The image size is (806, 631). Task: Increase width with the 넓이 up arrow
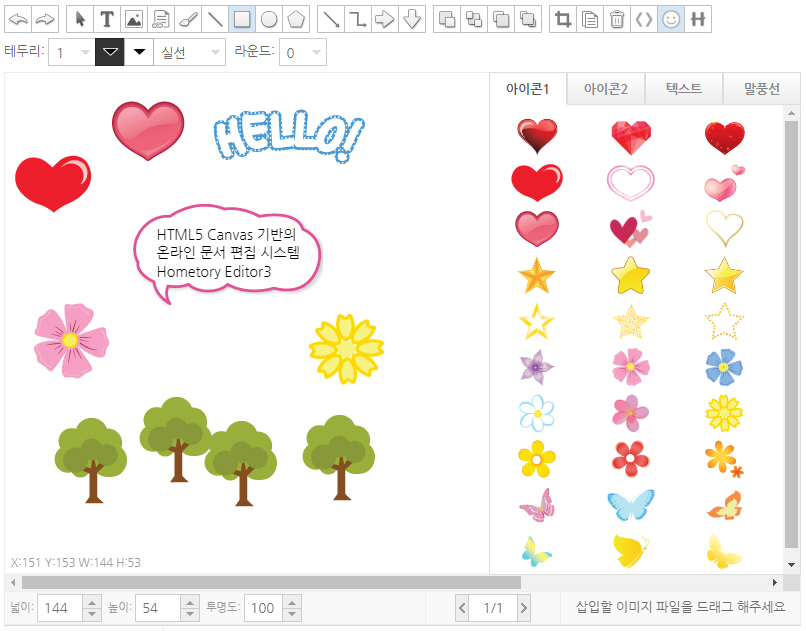pos(92,603)
